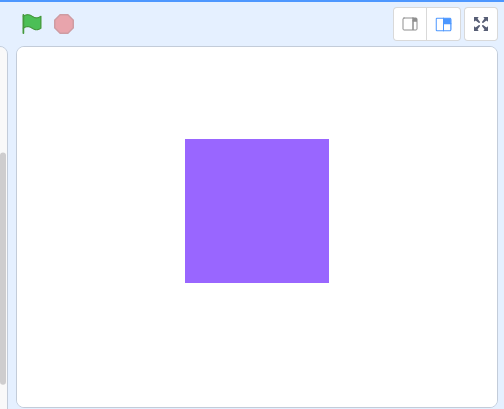This screenshot has height=409, width=504.
Task: Stop all scripts with the red octagon
Action: tap(64, 24)
